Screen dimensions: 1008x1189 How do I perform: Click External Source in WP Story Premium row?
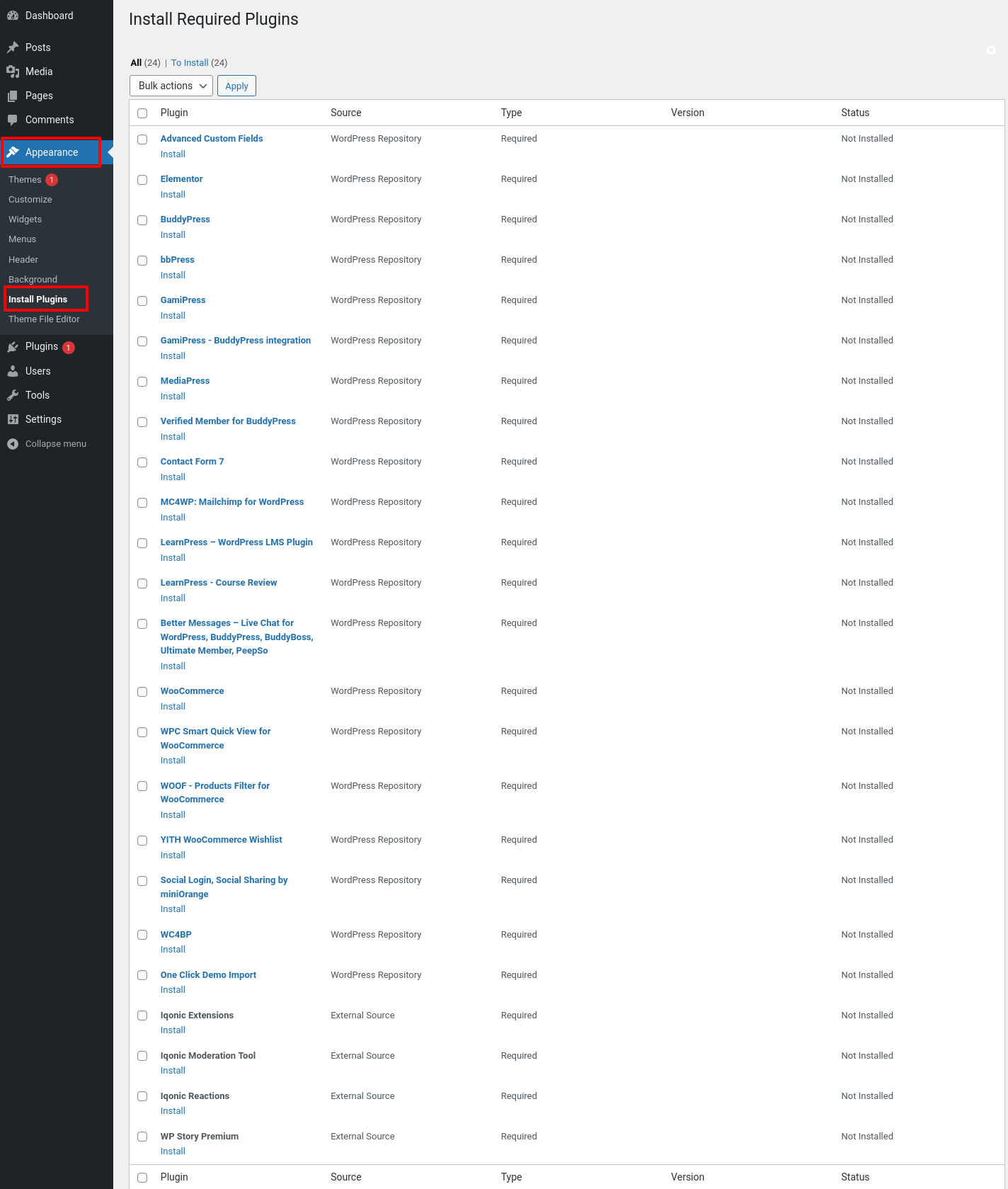point(362,1137)
